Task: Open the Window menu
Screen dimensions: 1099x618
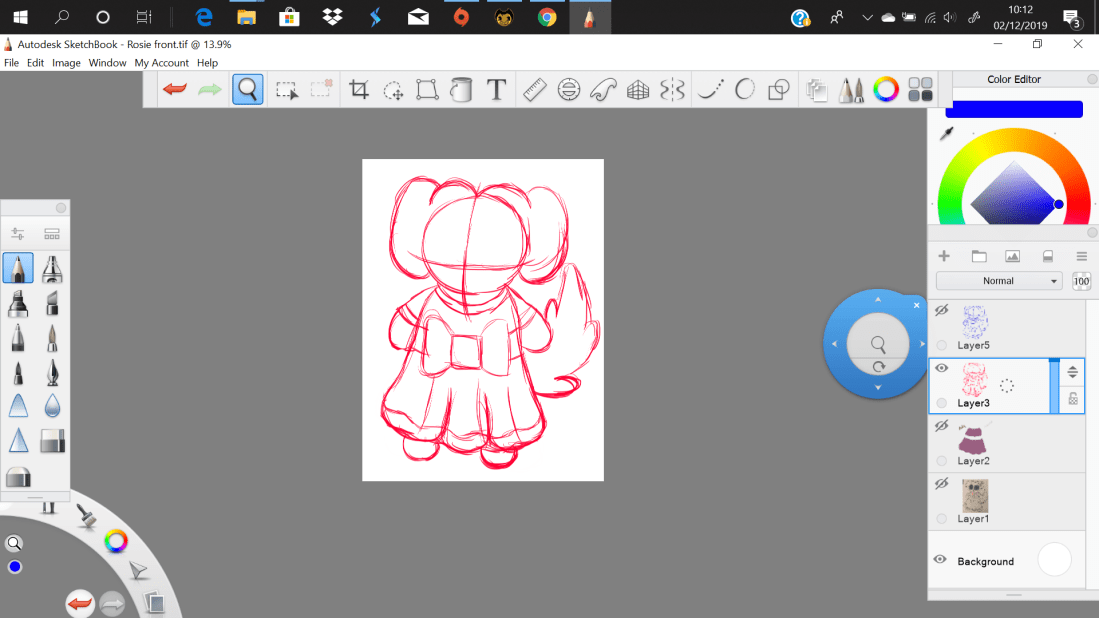Action: (x=107, y=63)
